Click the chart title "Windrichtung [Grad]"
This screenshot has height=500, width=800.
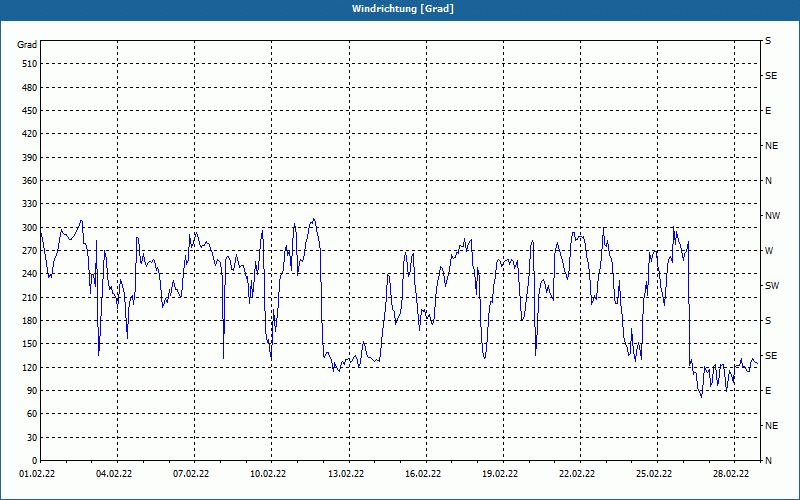[x=403, y=9]
